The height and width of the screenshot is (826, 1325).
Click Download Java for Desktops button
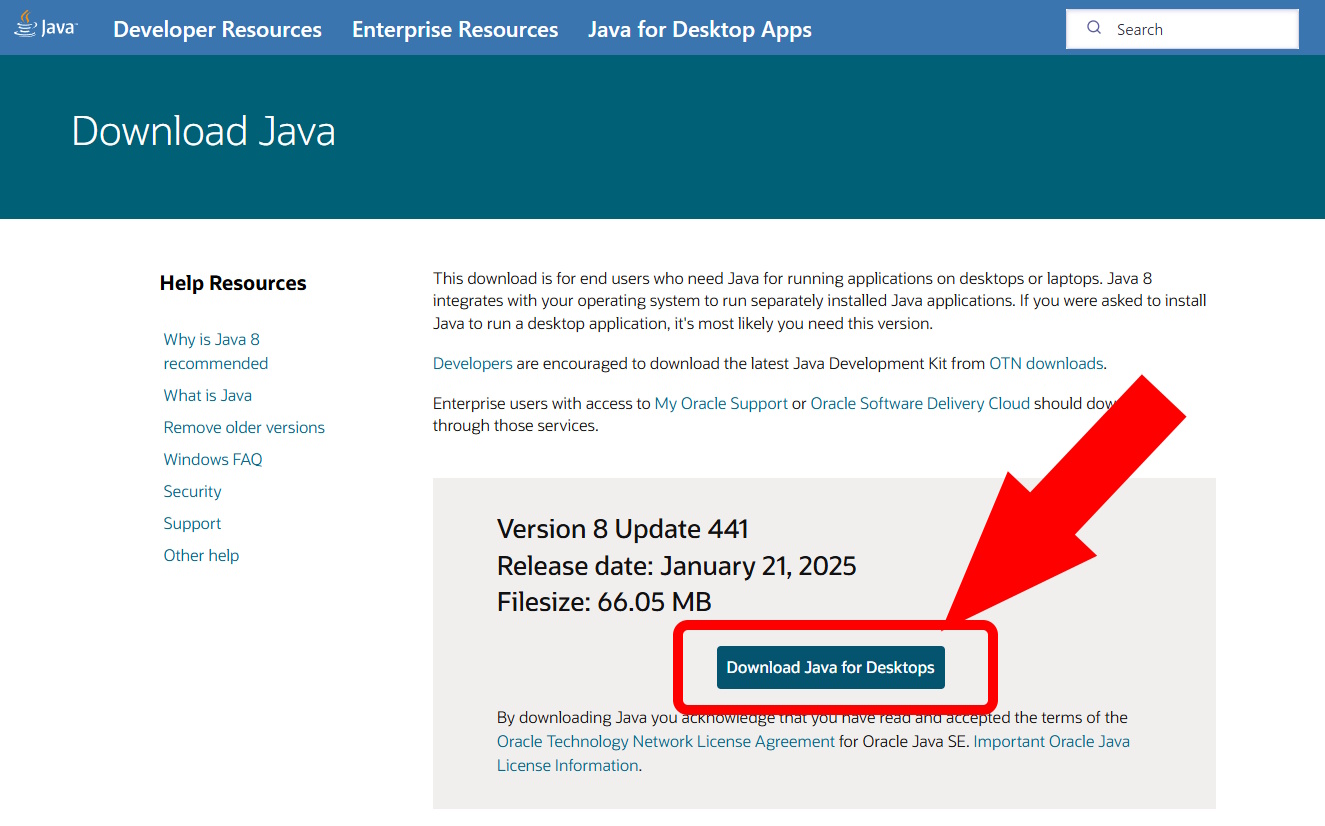coord(831,667)
